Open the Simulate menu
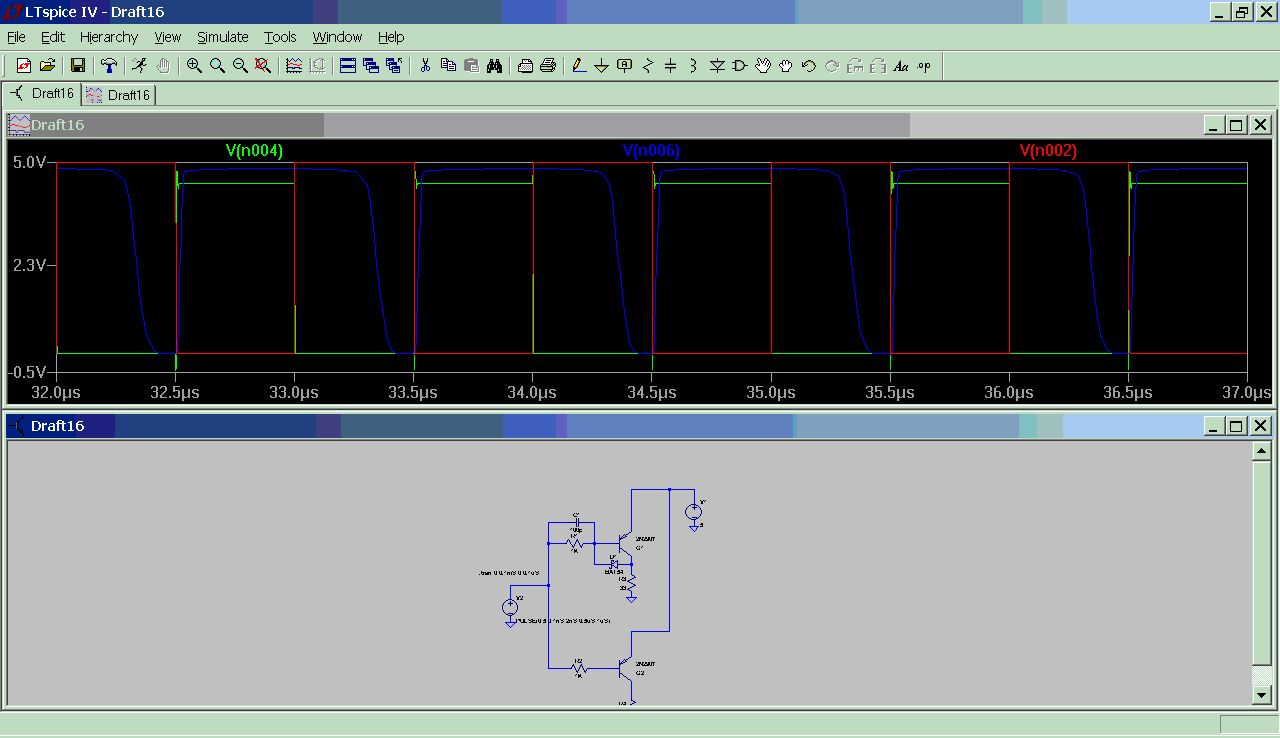The width and height of the screenshot is (1280, 738). click(x=222, y=37)
